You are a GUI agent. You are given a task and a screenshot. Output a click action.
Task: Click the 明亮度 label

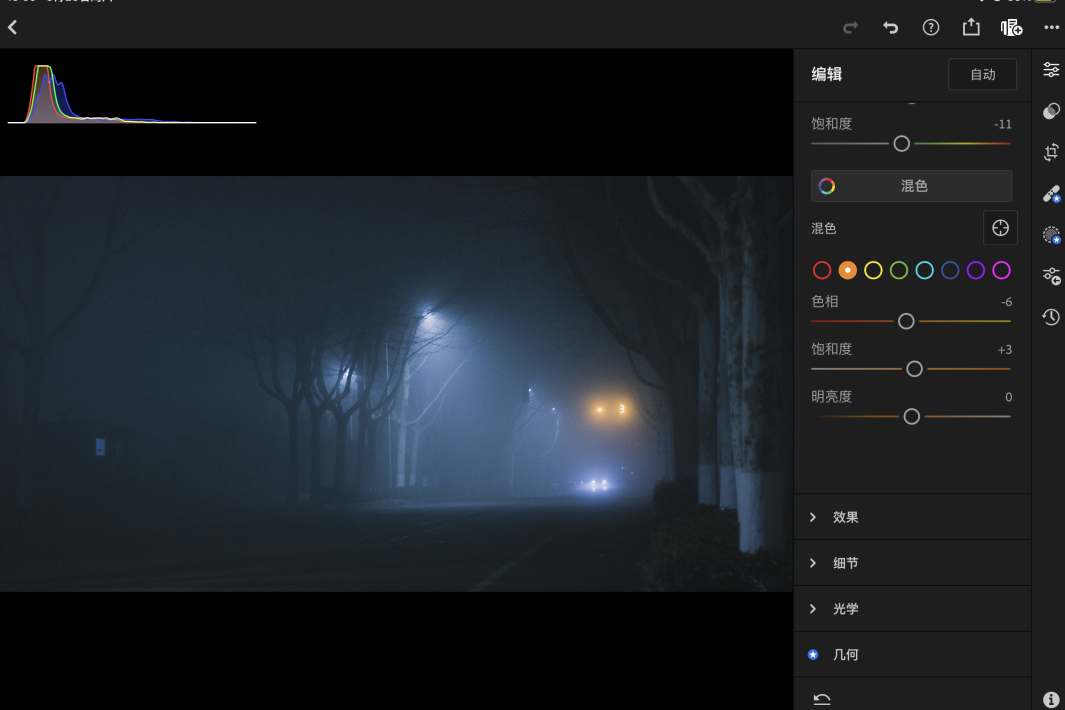pos(831,396)
